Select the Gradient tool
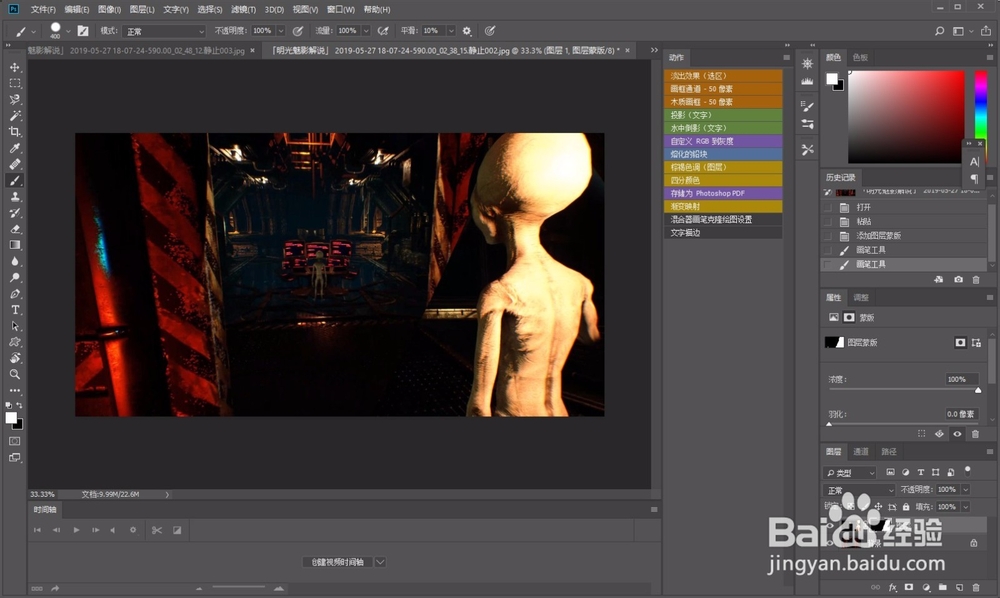This screenshot has width=1000, height=598. pos(15,245)
